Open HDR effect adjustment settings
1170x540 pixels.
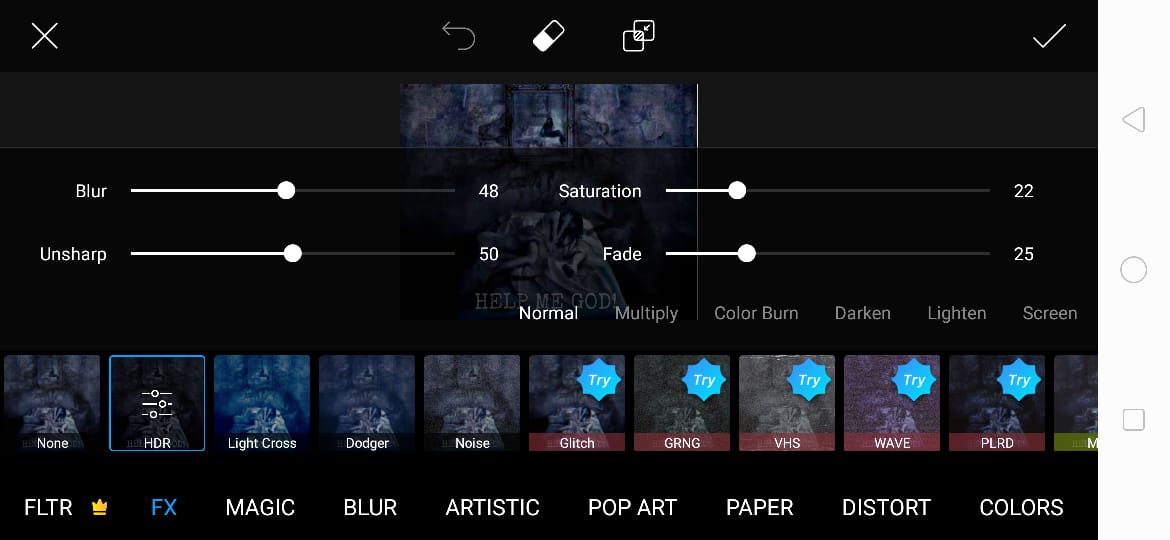pos(157,403)
